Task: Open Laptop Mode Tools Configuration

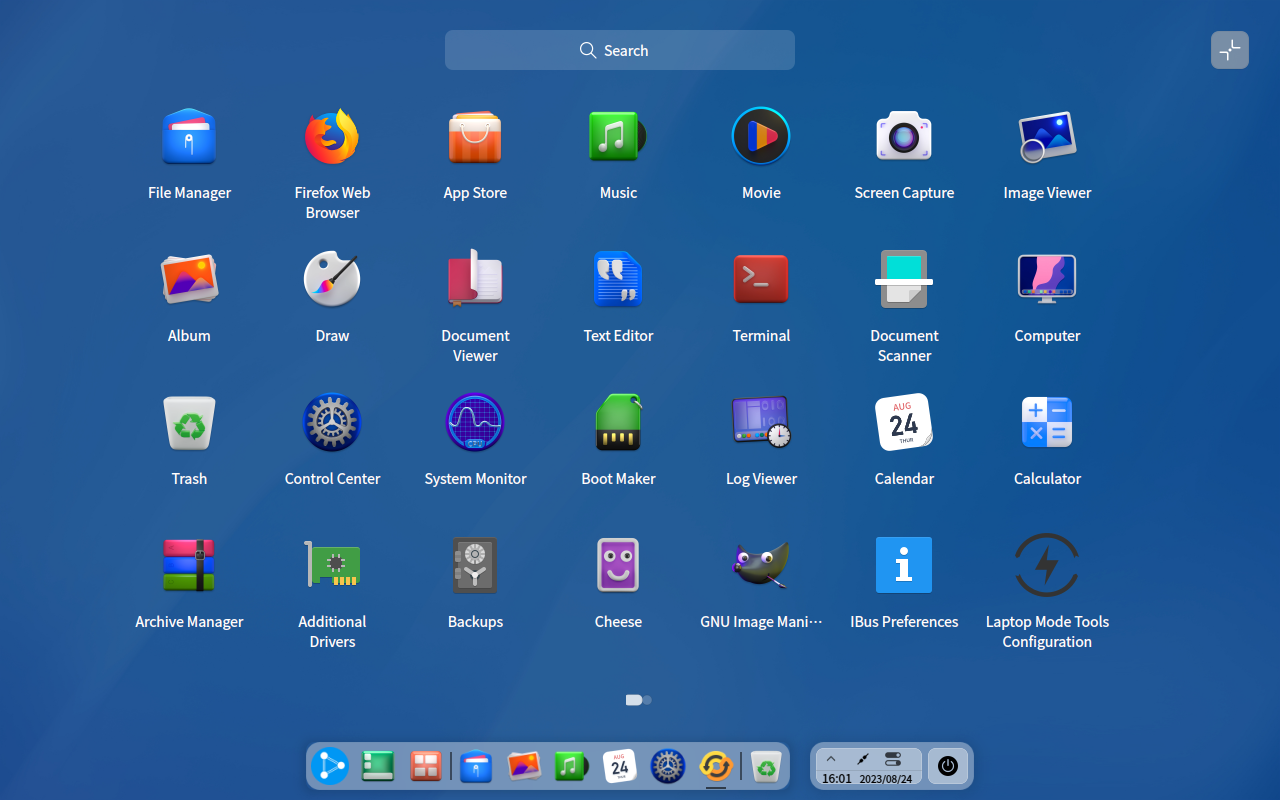Action: click(1047, 565)
